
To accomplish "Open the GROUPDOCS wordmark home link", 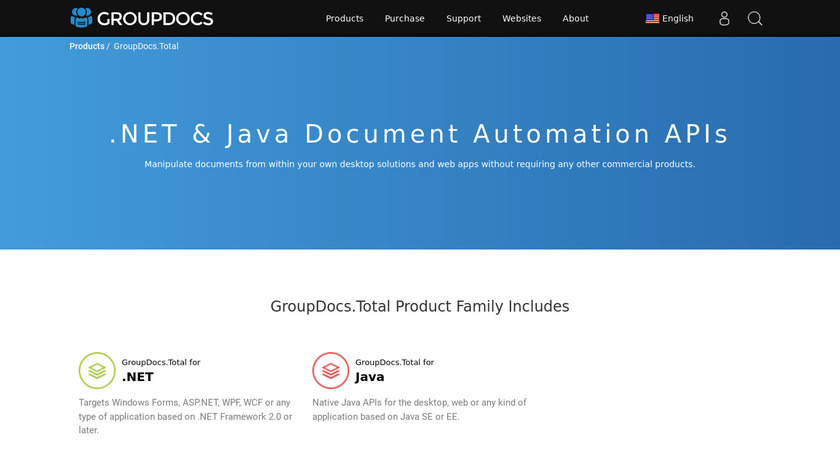I will click(x=155, y=19).
